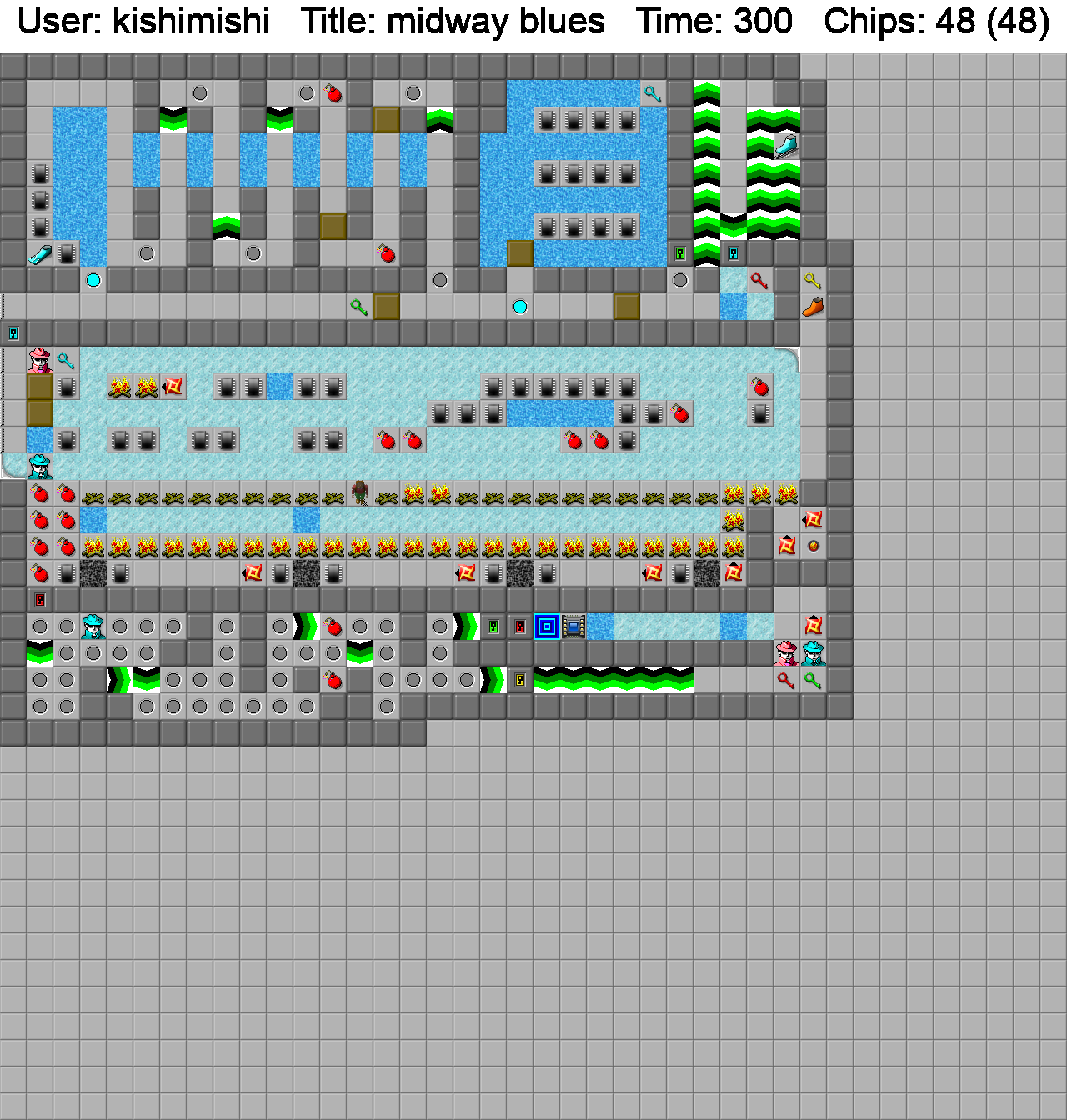Image resolution: width=1067 pixels, height=1120 pixels.
Task: Click the ice skates item
Action: (x=786, y=147)
